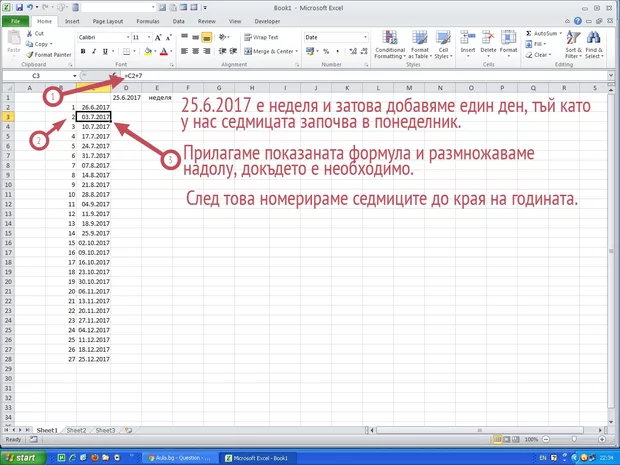Viewport: 620px width, 465px height.
Task: Click the formula bar showing =C2+7
Action: [x=364, y=76]
